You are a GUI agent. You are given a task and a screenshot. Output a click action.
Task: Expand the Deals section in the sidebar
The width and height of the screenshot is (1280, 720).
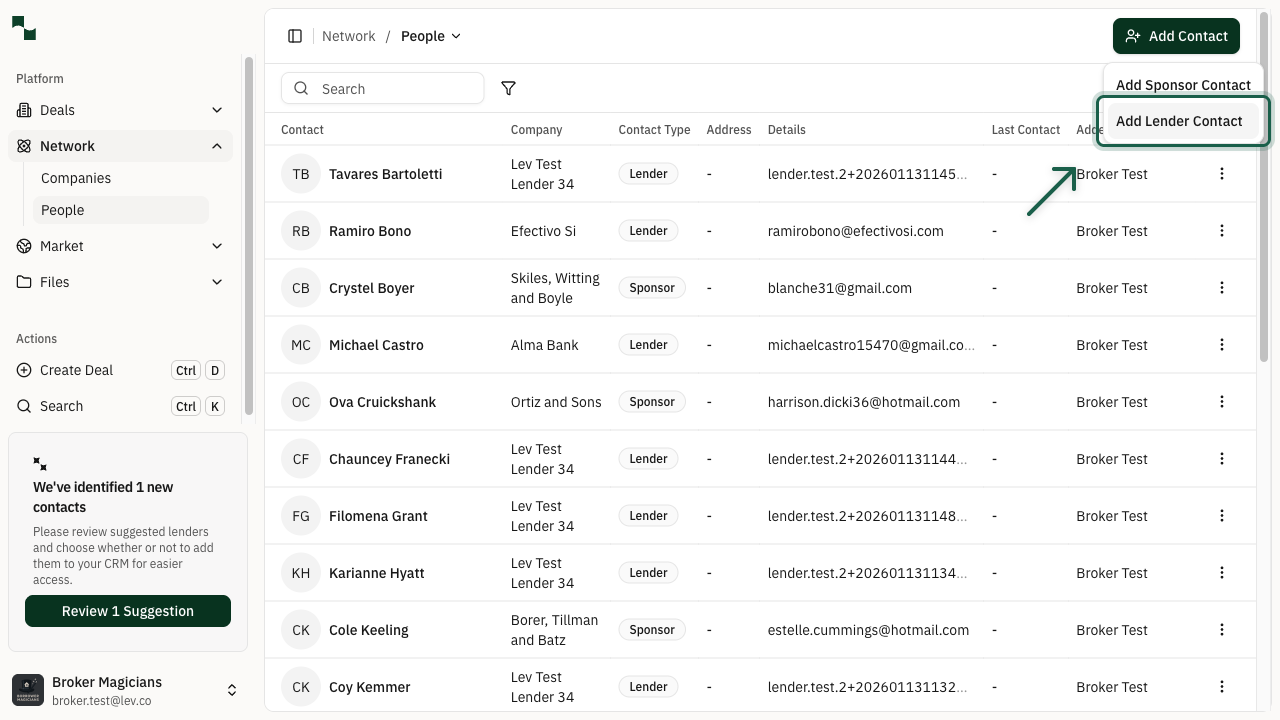pos(217,110)
